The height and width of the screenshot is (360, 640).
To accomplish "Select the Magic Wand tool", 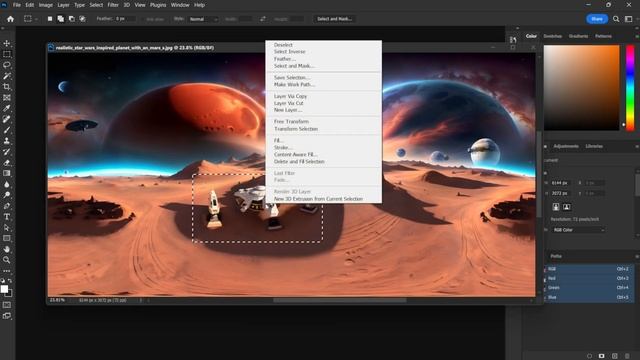I will [7, 76].
